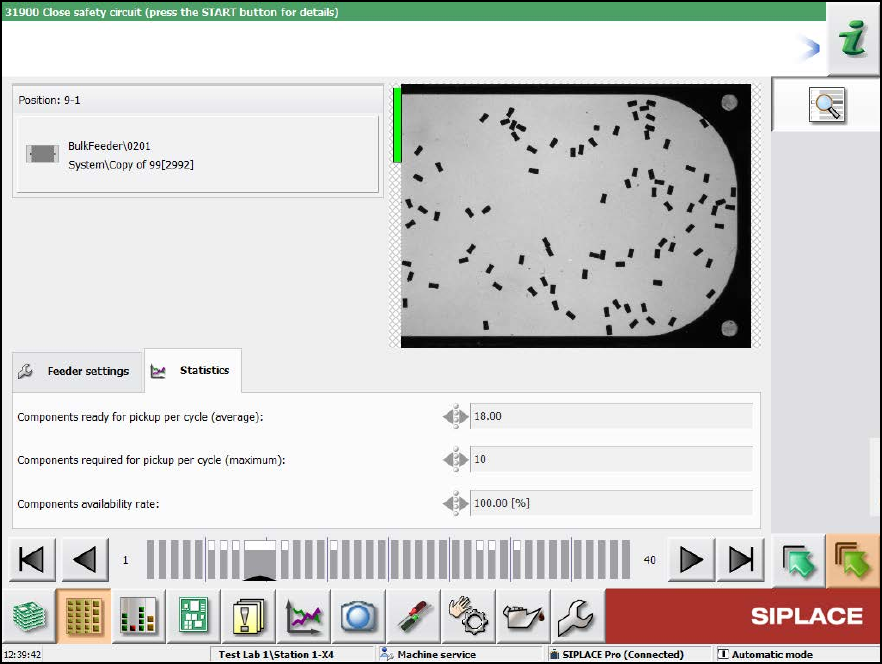
Task: Click the green level bar beside the camera image
Action: tap(397, 125)
